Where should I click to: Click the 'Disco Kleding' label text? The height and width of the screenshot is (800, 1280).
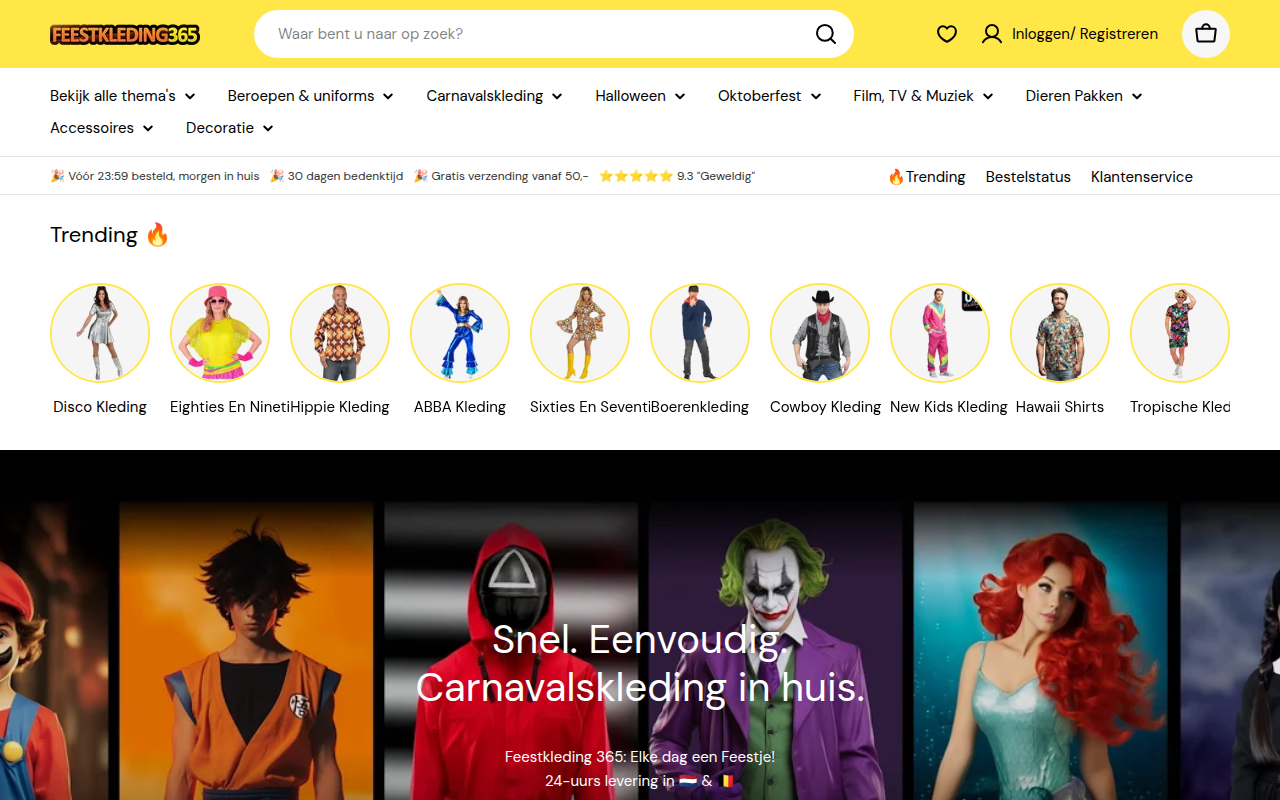100,407
